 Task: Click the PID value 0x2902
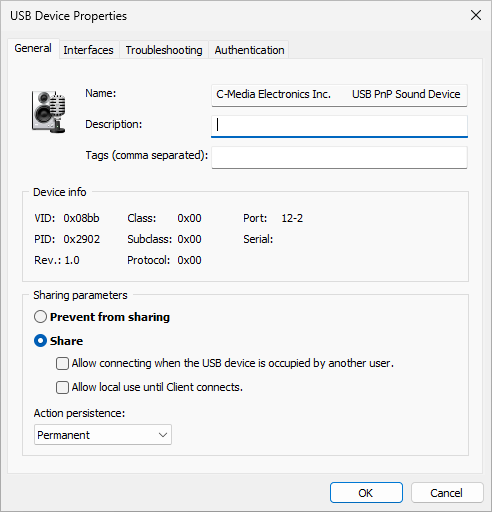coord(82,239)
